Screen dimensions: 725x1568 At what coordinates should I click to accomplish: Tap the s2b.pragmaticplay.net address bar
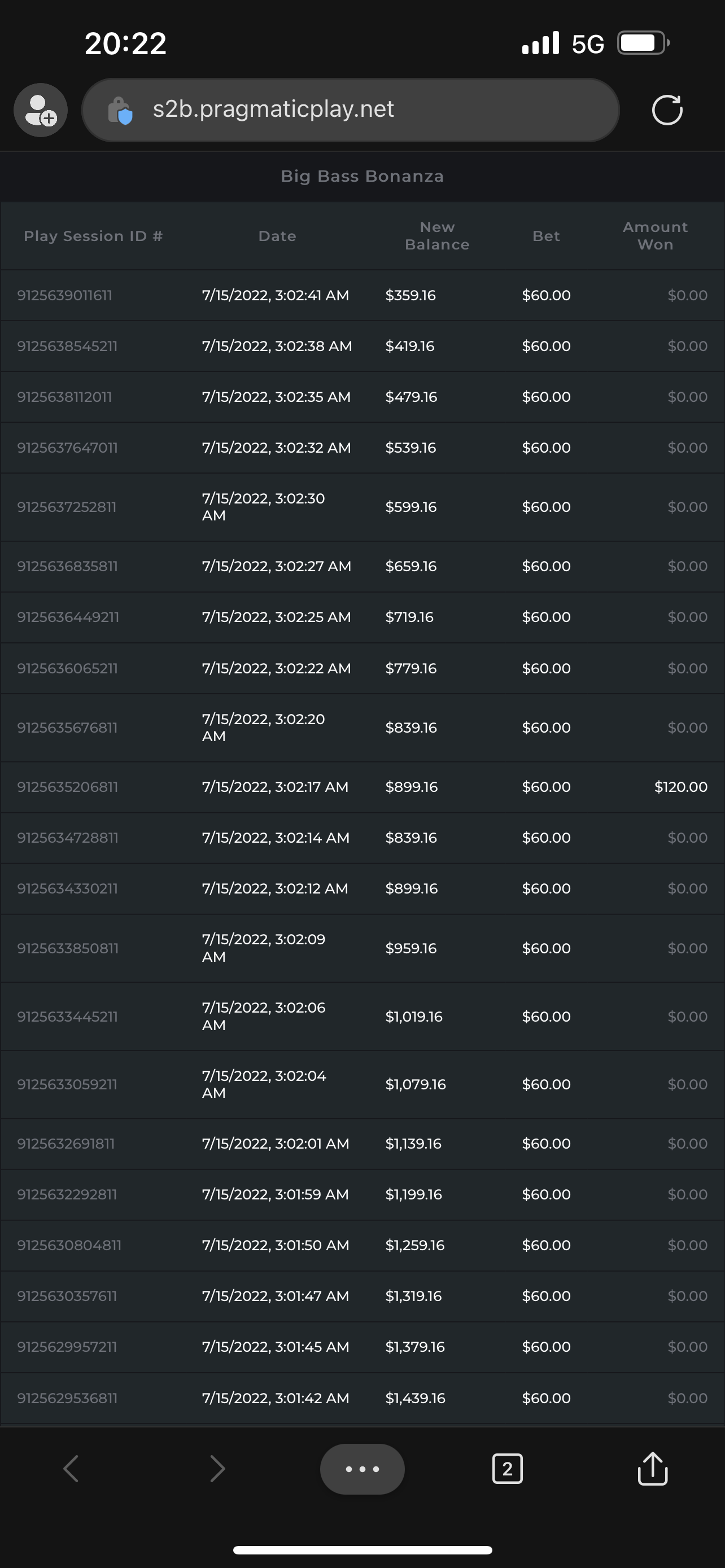350,110
